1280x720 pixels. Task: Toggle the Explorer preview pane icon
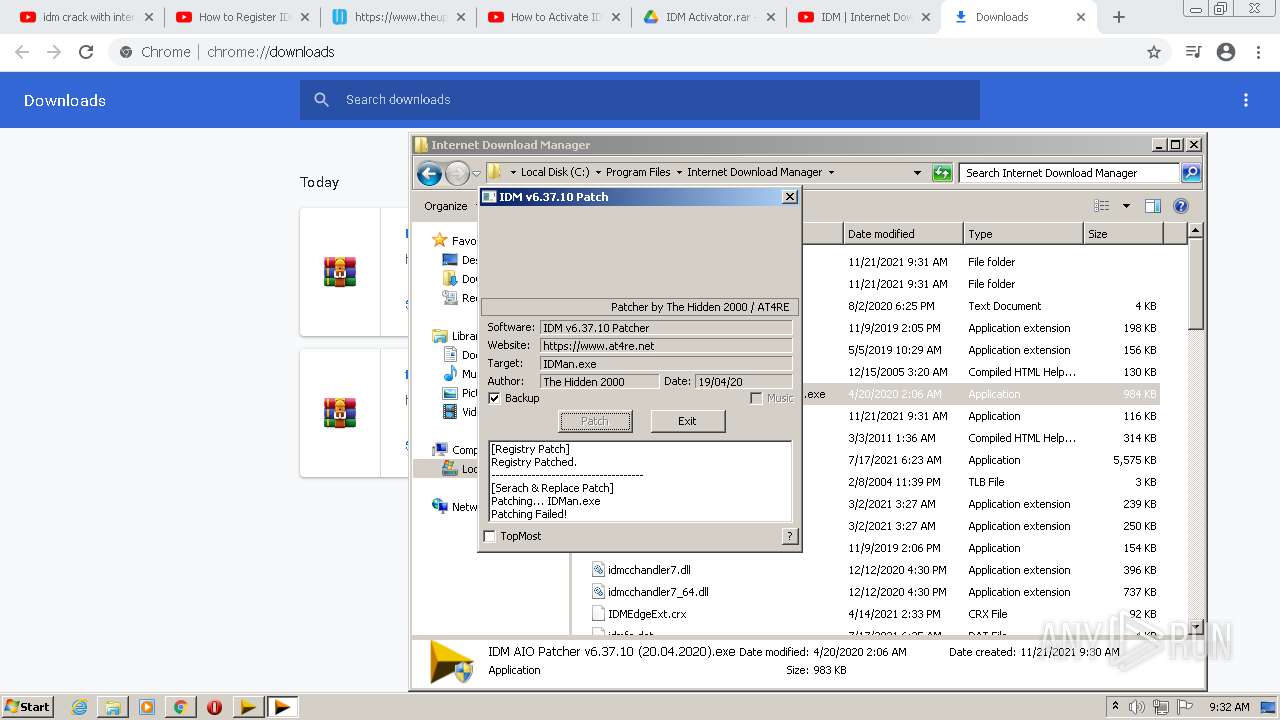[x=1153, y=206]
